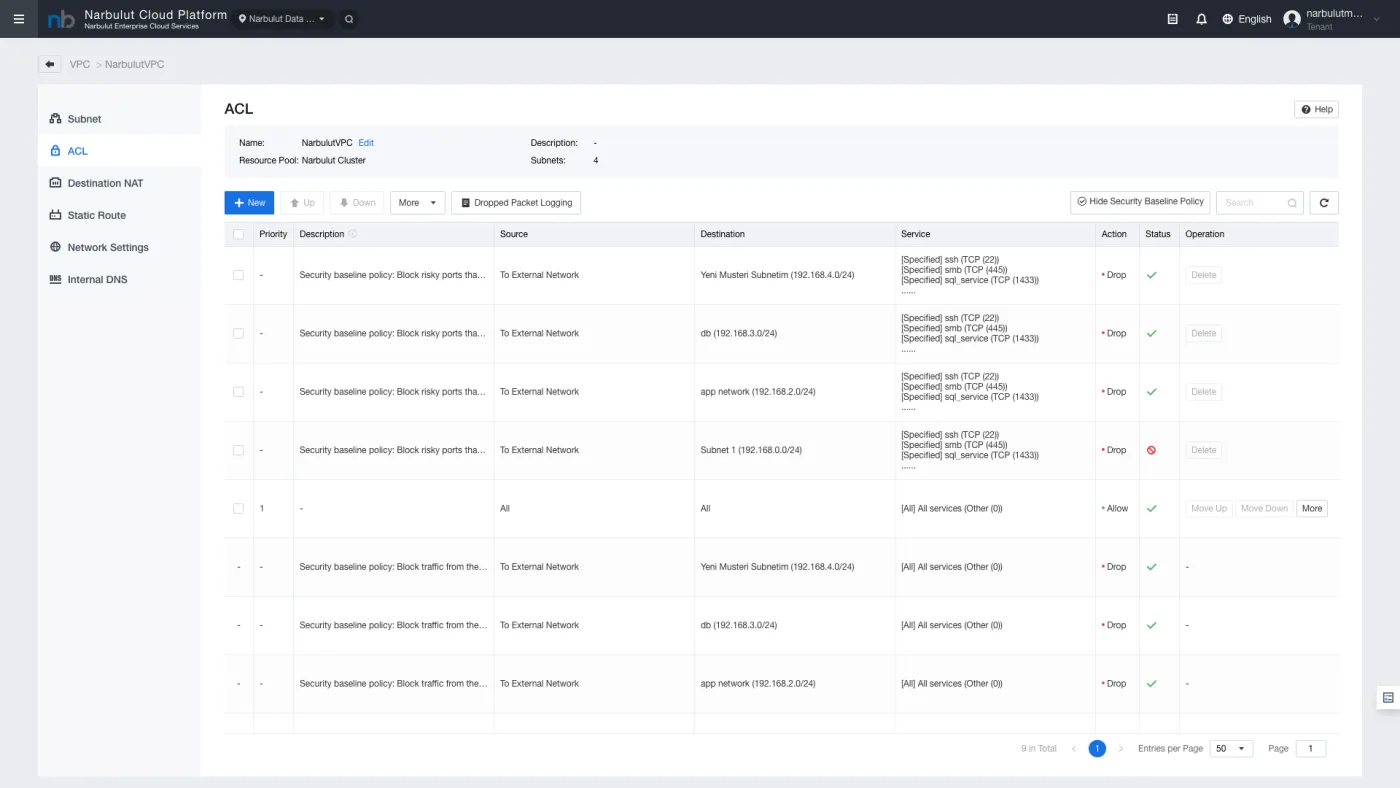Open Destination NAT section

point(119,183)
